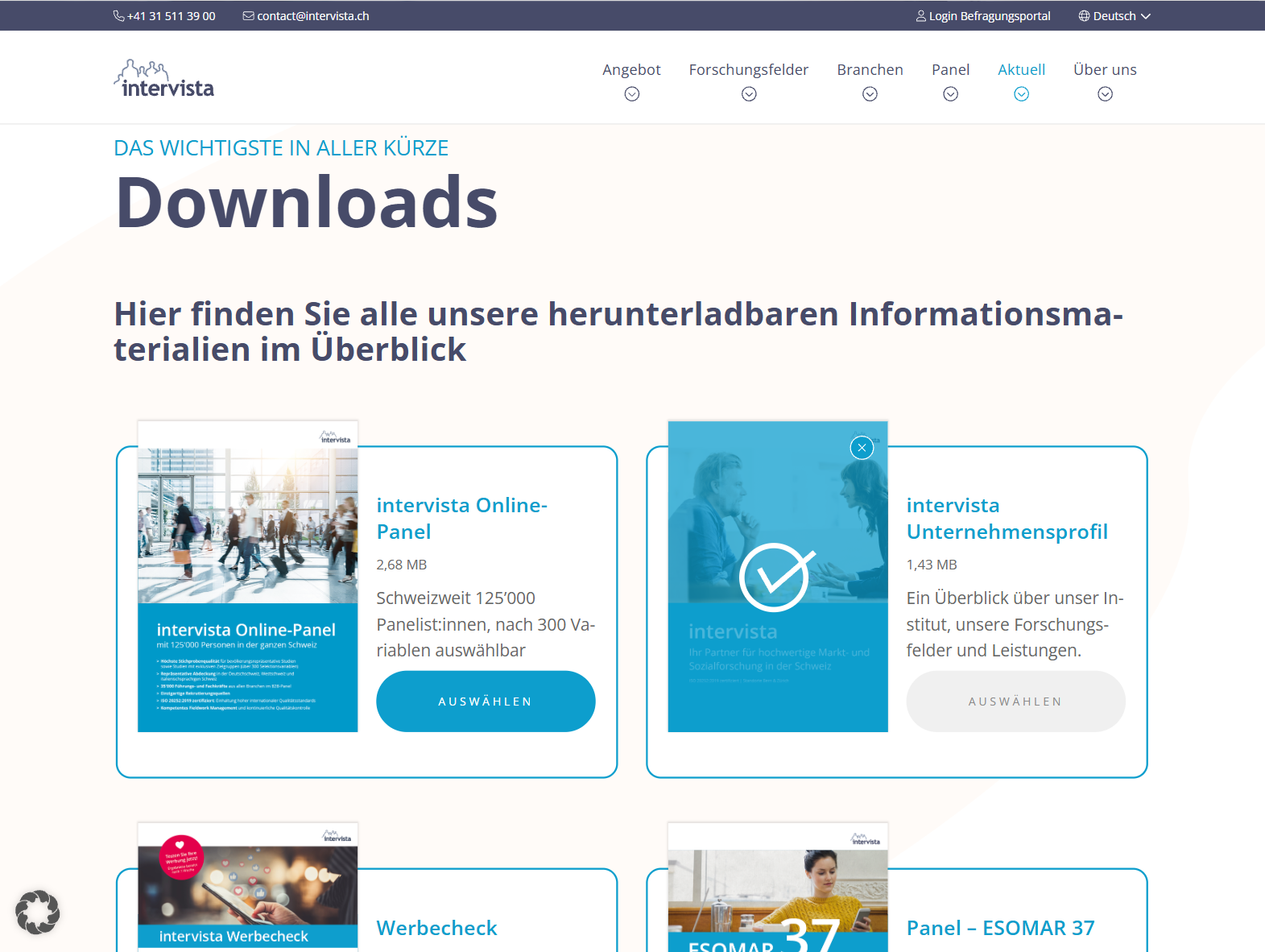Click Auswählen for intervista Online-Panel

(486, 702)
